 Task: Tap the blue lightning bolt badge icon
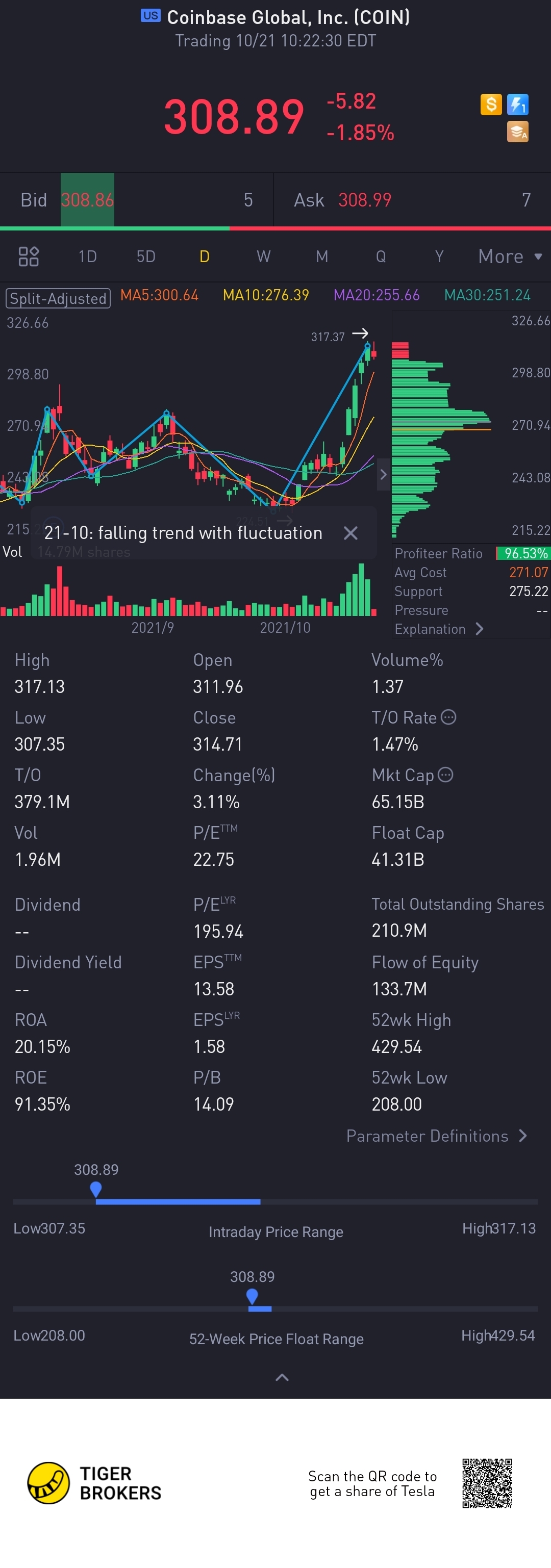click(x=517, y=105)
